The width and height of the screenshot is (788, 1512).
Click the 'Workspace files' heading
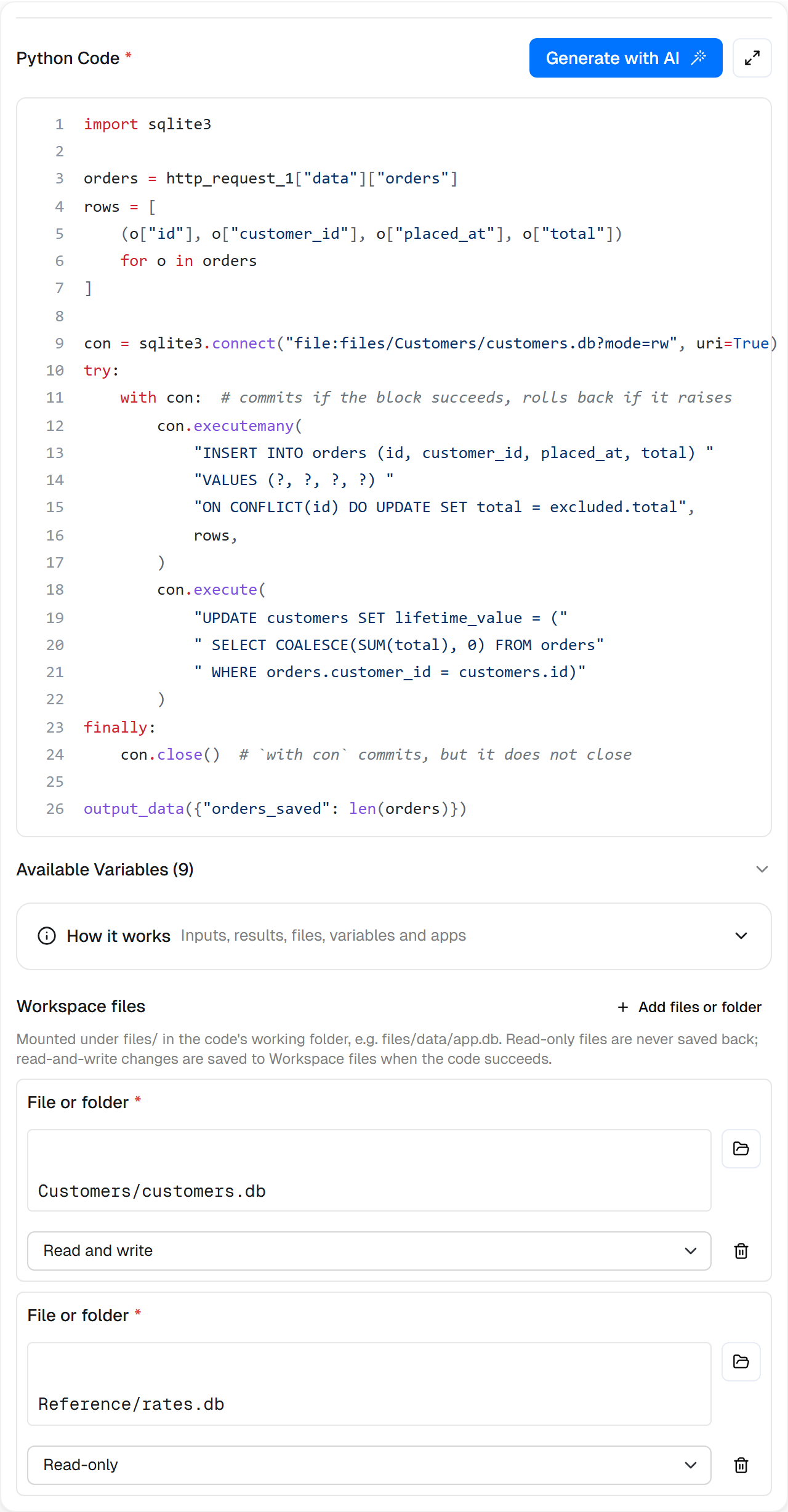[x=81, y=1007]
